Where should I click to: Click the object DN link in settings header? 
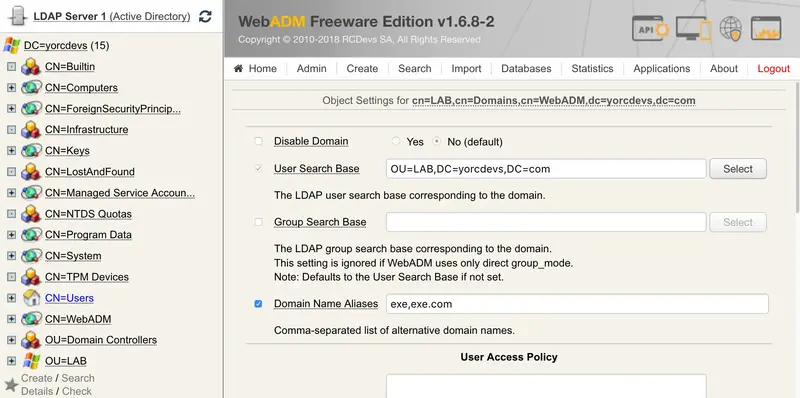554,101
